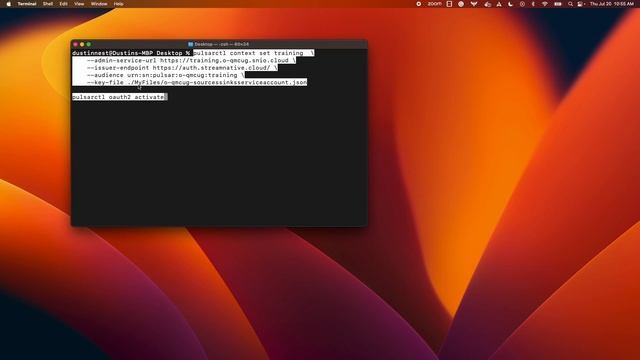Click the circular play icon in menu bar
Viewport: 640px width, 360px height.
[x=522, y=4]
